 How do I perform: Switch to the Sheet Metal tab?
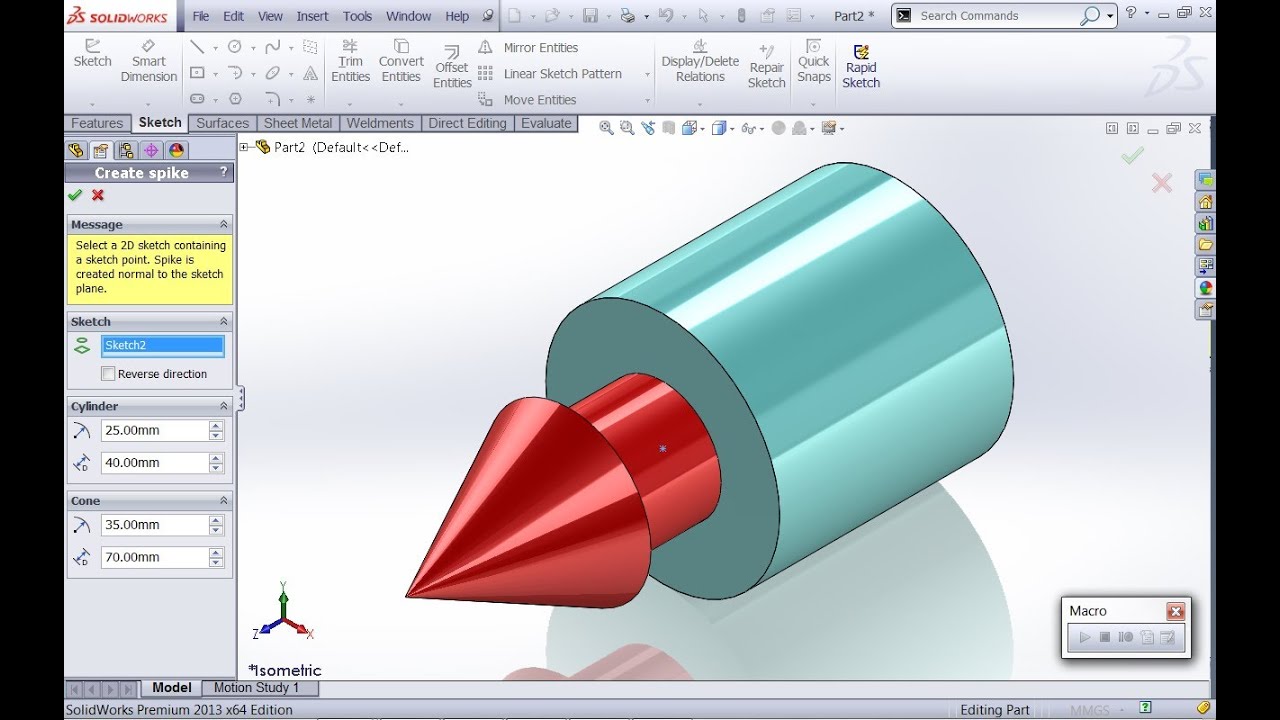tap(297, 124)
